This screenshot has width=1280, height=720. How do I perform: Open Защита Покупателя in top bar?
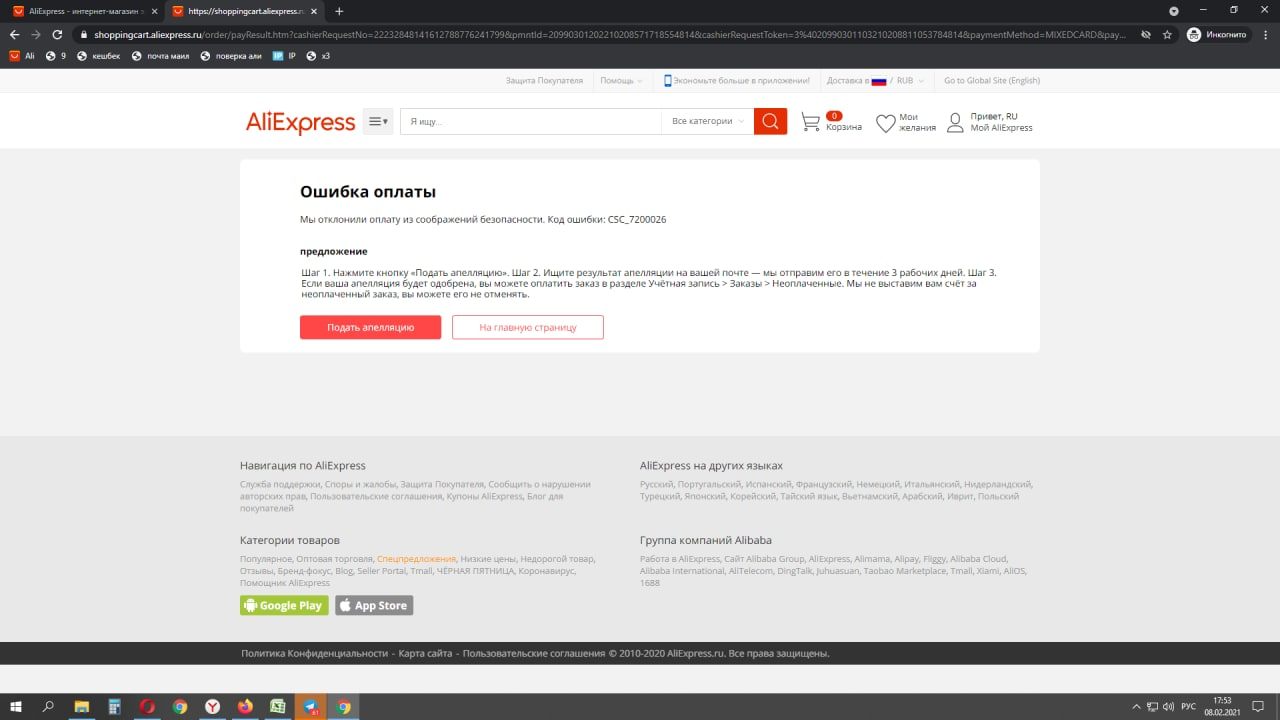pos(544,81)
